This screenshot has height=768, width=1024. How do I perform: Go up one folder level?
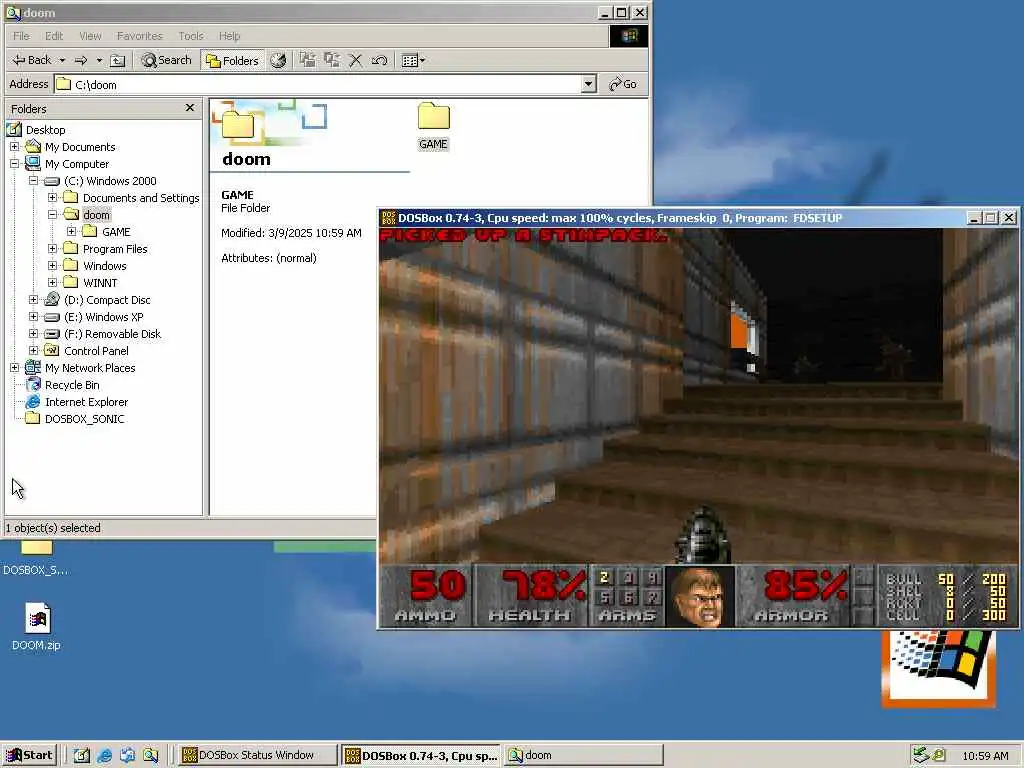tap(118, 61)
